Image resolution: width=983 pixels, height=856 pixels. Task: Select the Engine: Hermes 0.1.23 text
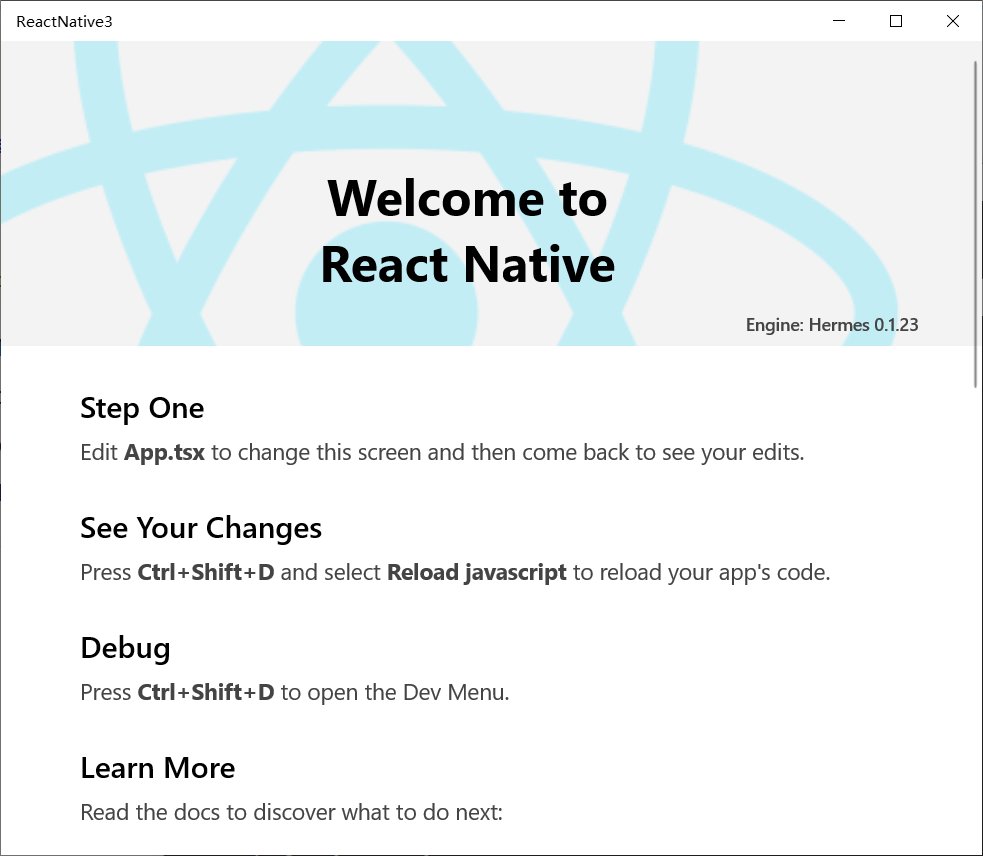click(832, 325)
